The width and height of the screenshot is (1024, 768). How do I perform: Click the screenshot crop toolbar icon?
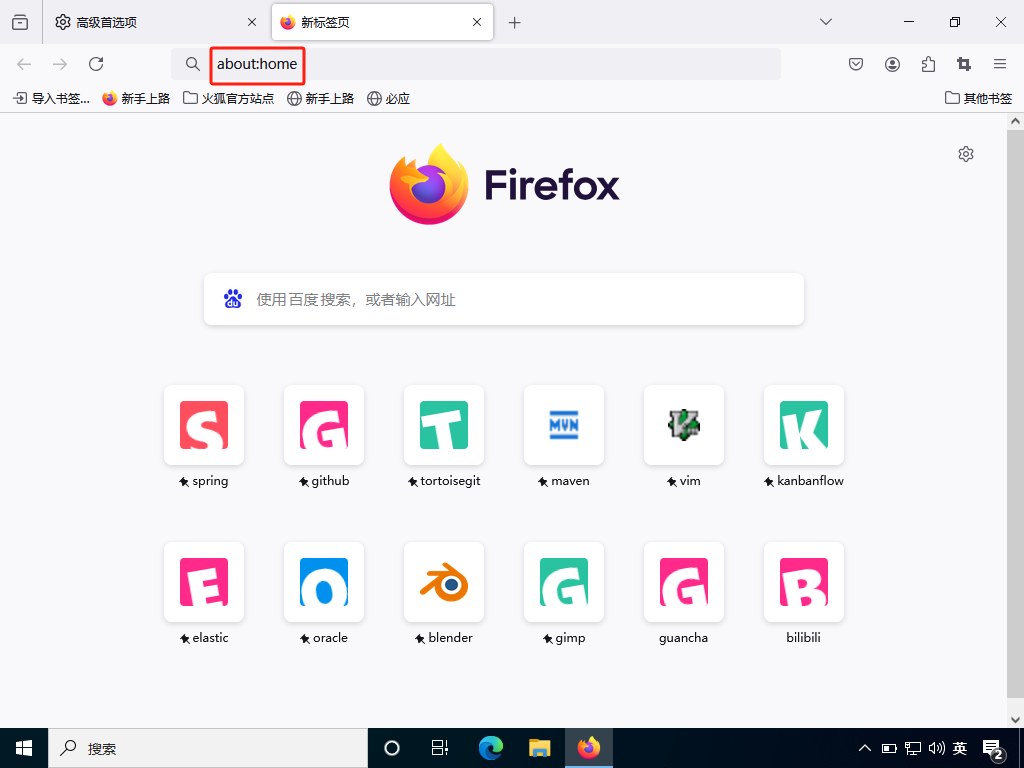tap(964, 63)
